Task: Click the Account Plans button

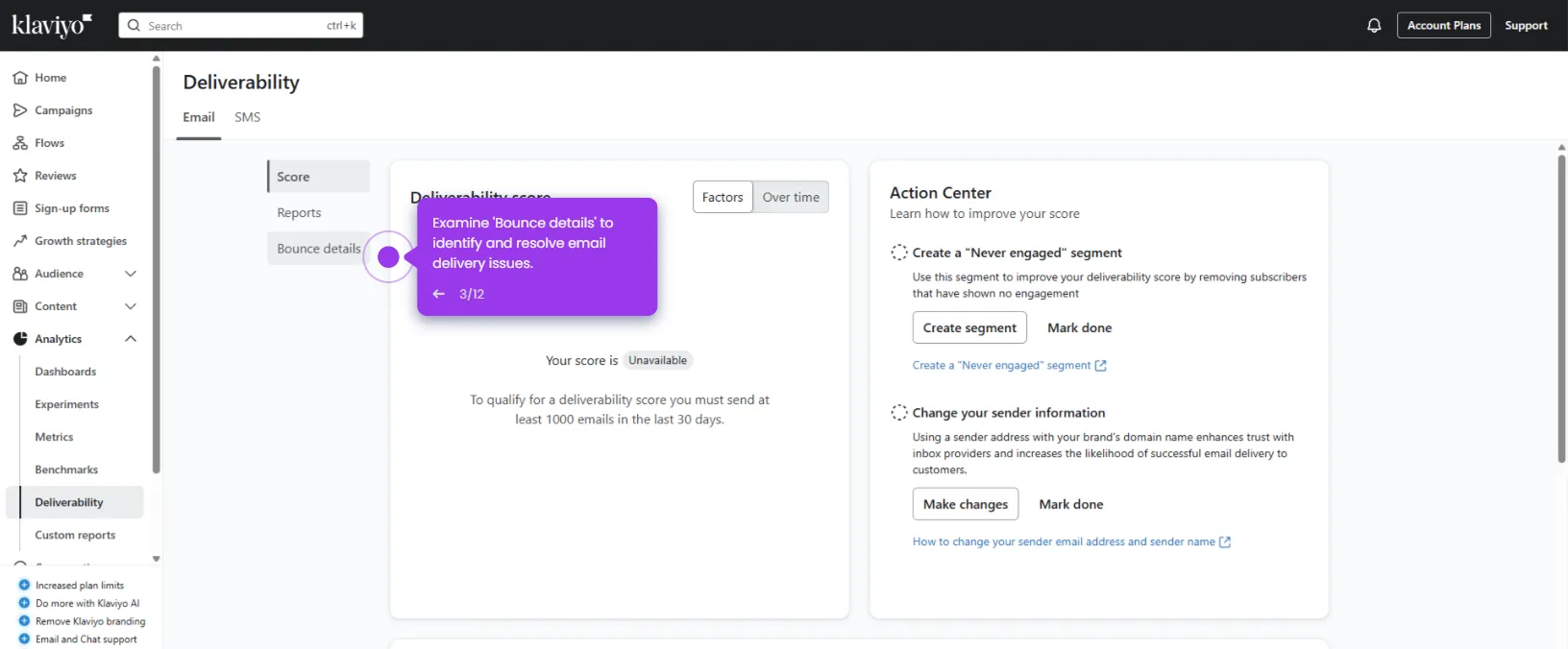Action: pyautogui.click(x=1444, y=25)
